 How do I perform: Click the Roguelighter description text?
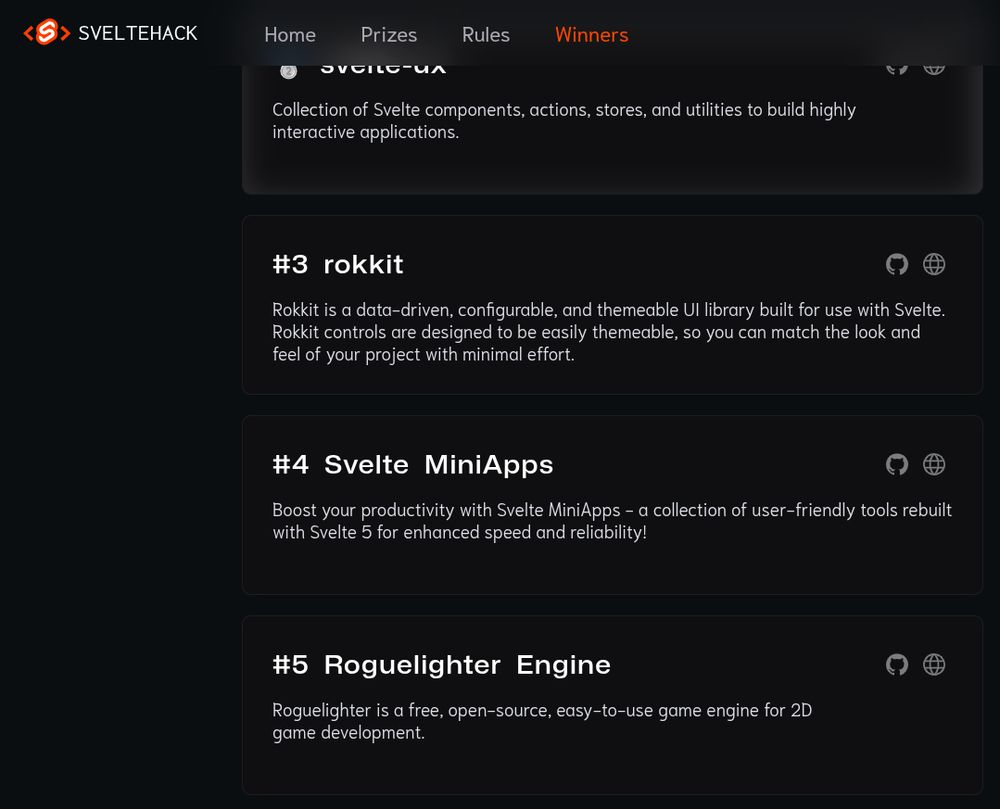coord(542,721)
